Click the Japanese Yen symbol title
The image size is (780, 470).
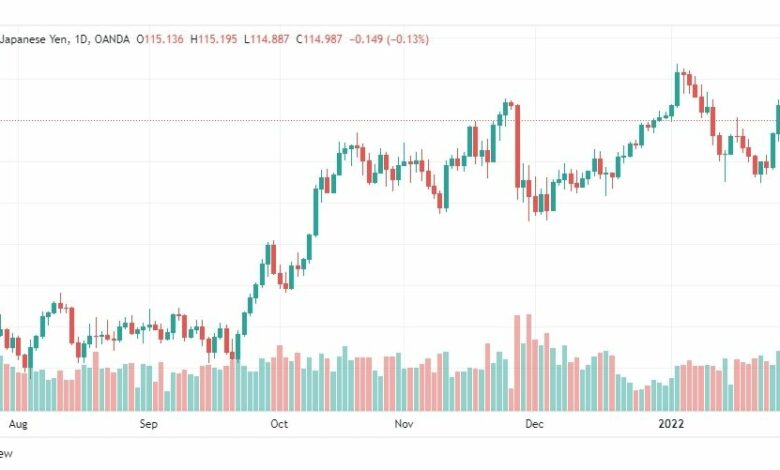(33, 39)
